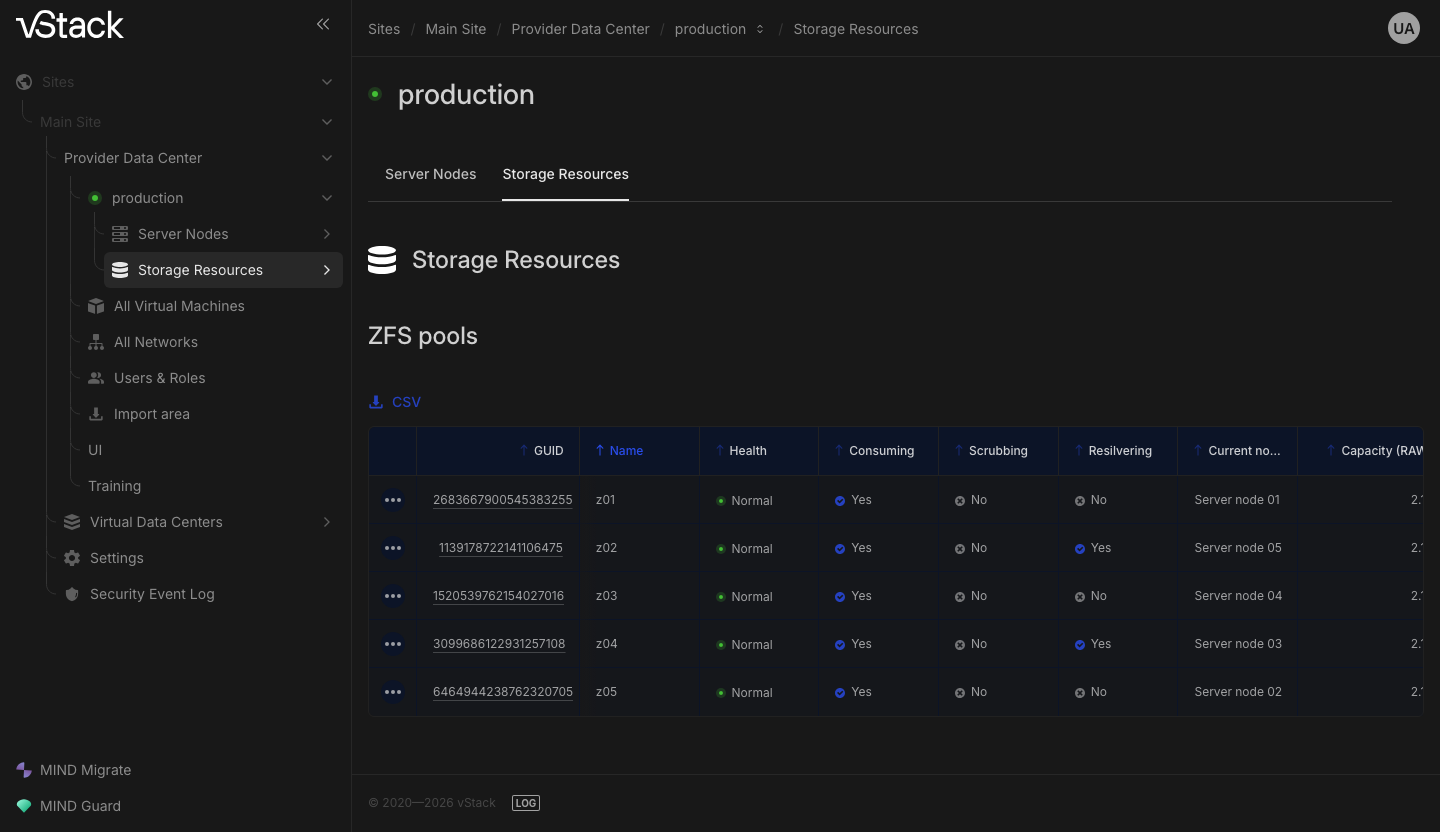Click Import area download icon
Image resolution: width=1440 pixels, height=832 pixels.
[x=96, y=414]
